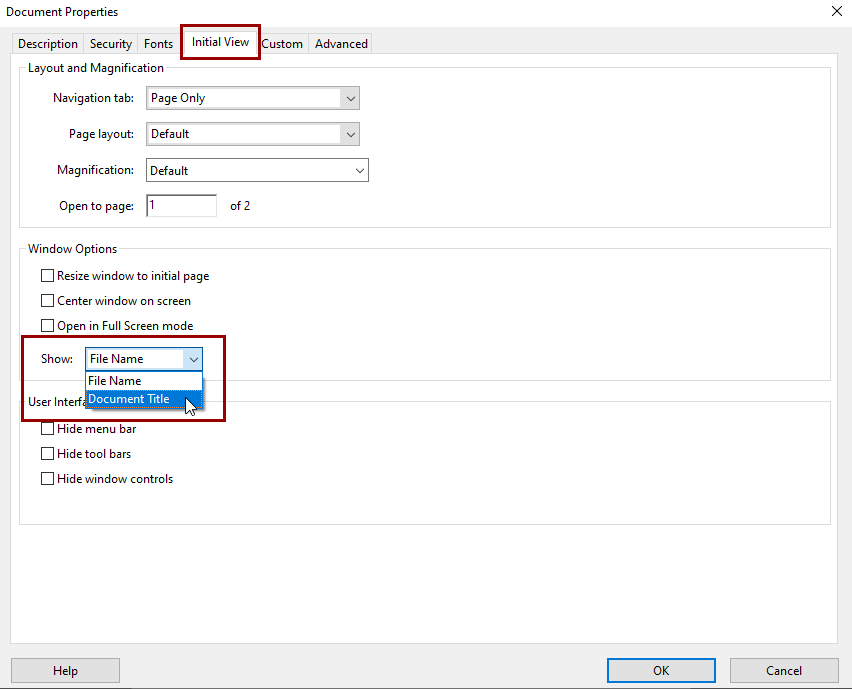Switch to the Custom tab
This screenshot has height=689, width=852.
(x=282, y=43)
